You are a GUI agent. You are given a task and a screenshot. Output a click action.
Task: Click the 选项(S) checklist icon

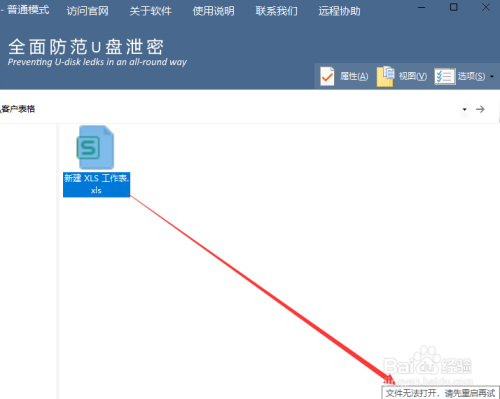445,77
